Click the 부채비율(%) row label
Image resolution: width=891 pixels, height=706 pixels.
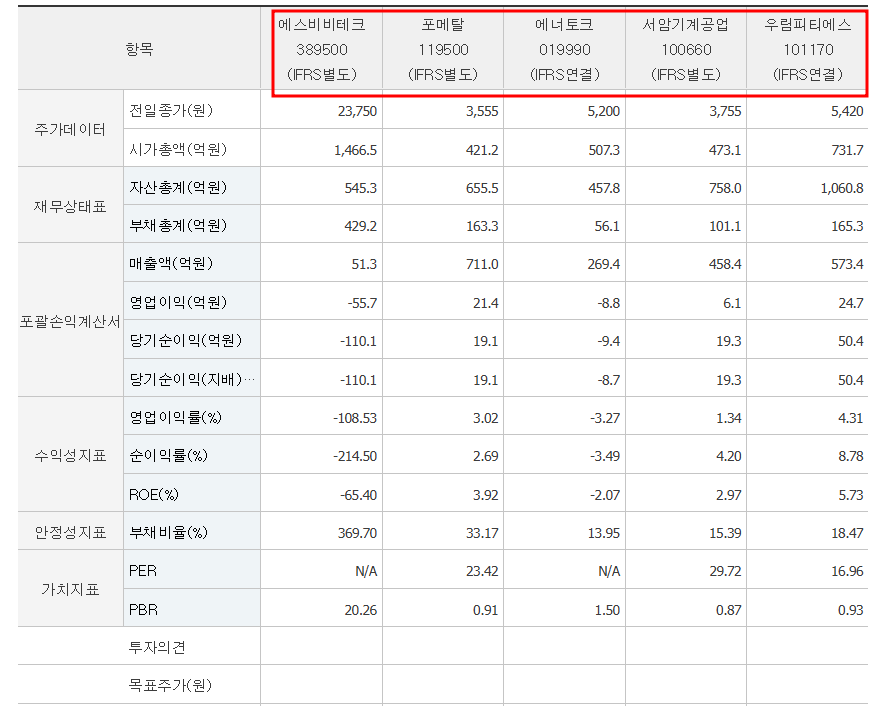pos(168,533)
